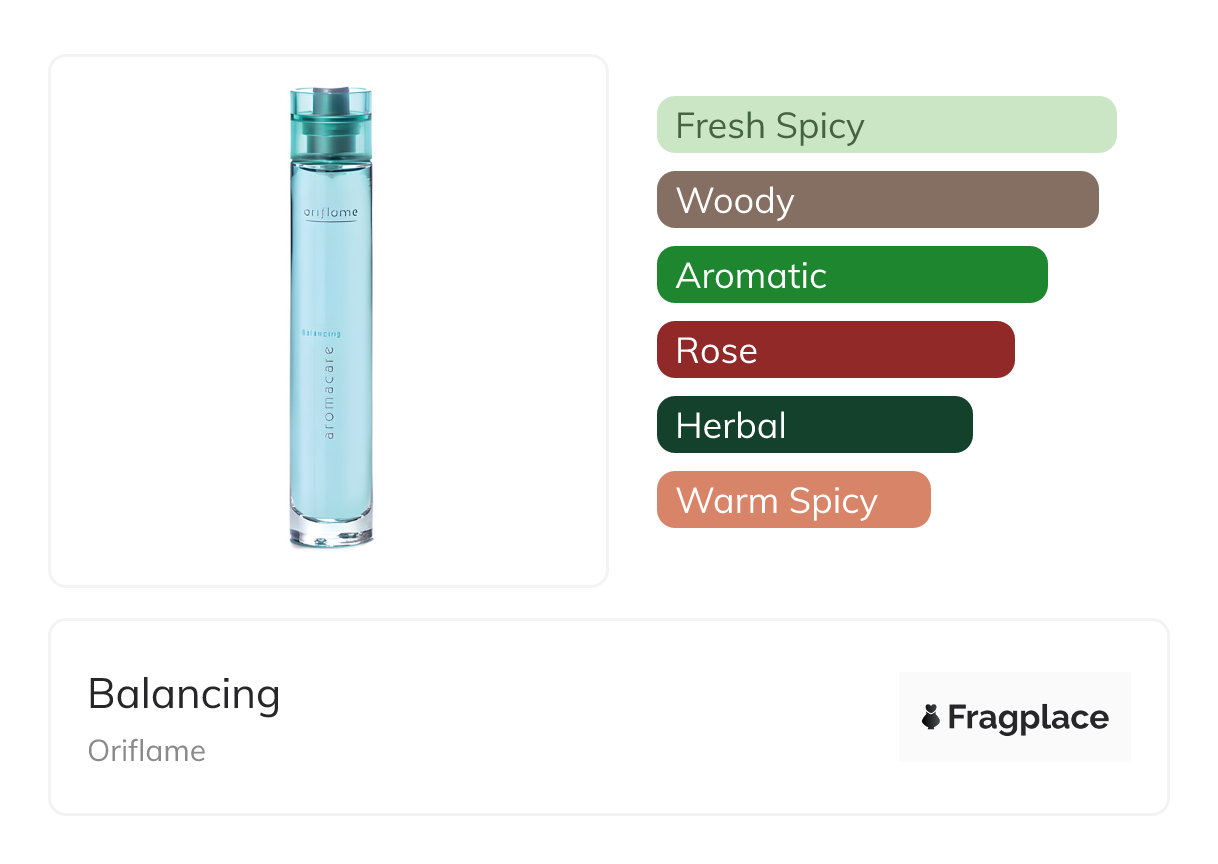The width and height of the screenshot is (1218, 864).
Task: Pick the dark red Rose accord bar
Action: point(835,350)
